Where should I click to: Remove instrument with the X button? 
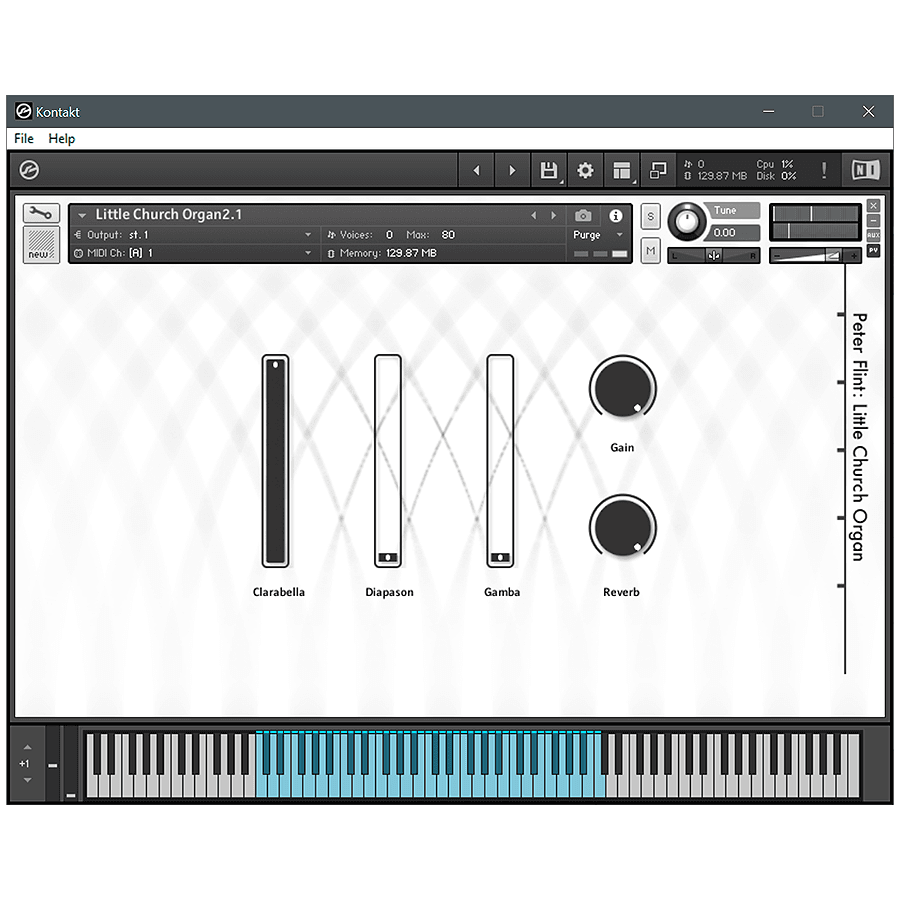[873, 205]
